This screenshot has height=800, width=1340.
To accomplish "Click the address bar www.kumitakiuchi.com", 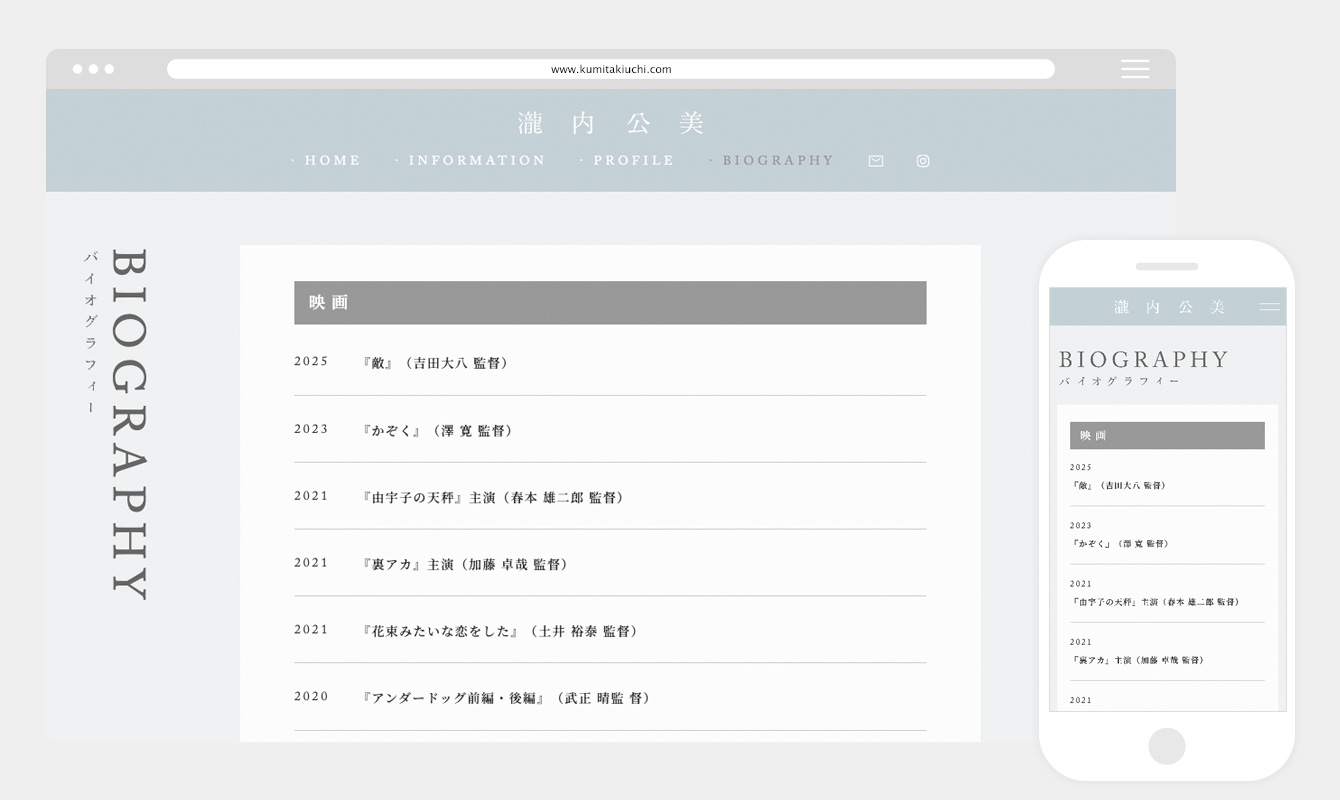I will click(611, 69).
